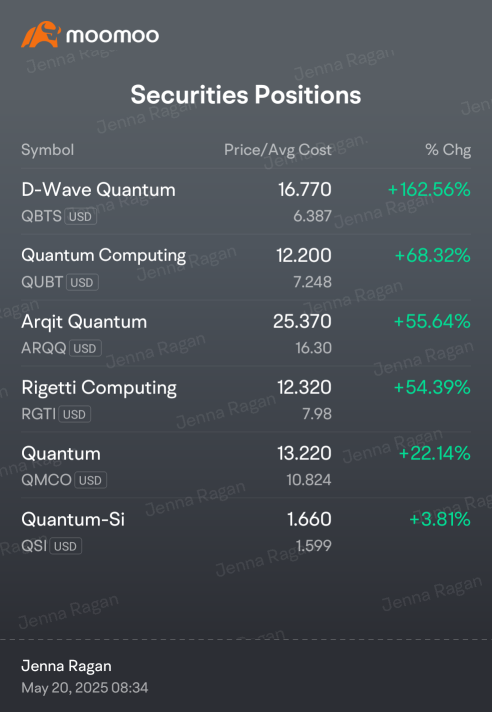Sort by the % Chg column header
492x712 pixels.
pyautogui.click(x=448, y=150)
